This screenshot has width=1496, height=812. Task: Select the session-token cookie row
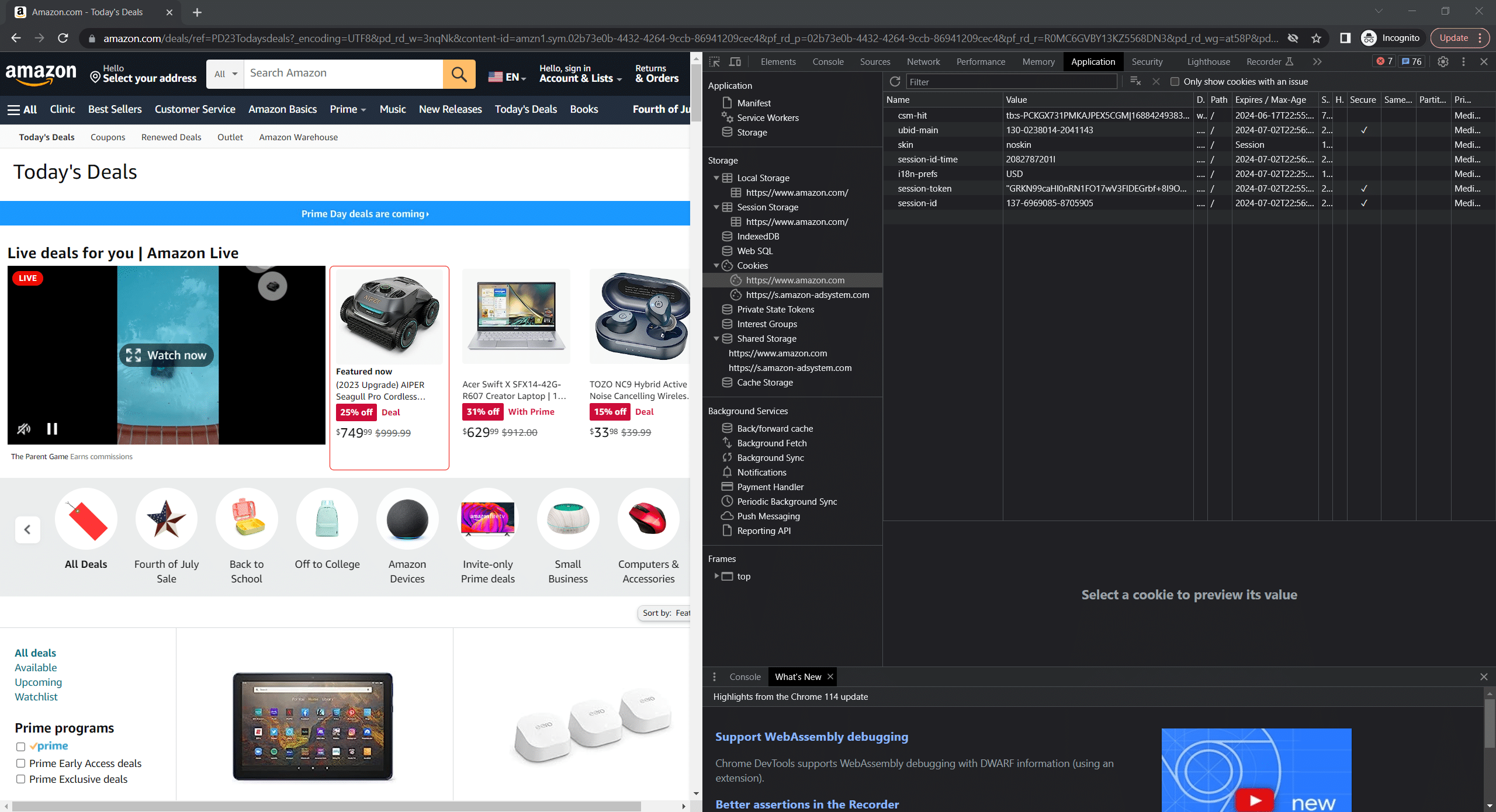[1189, 189]
